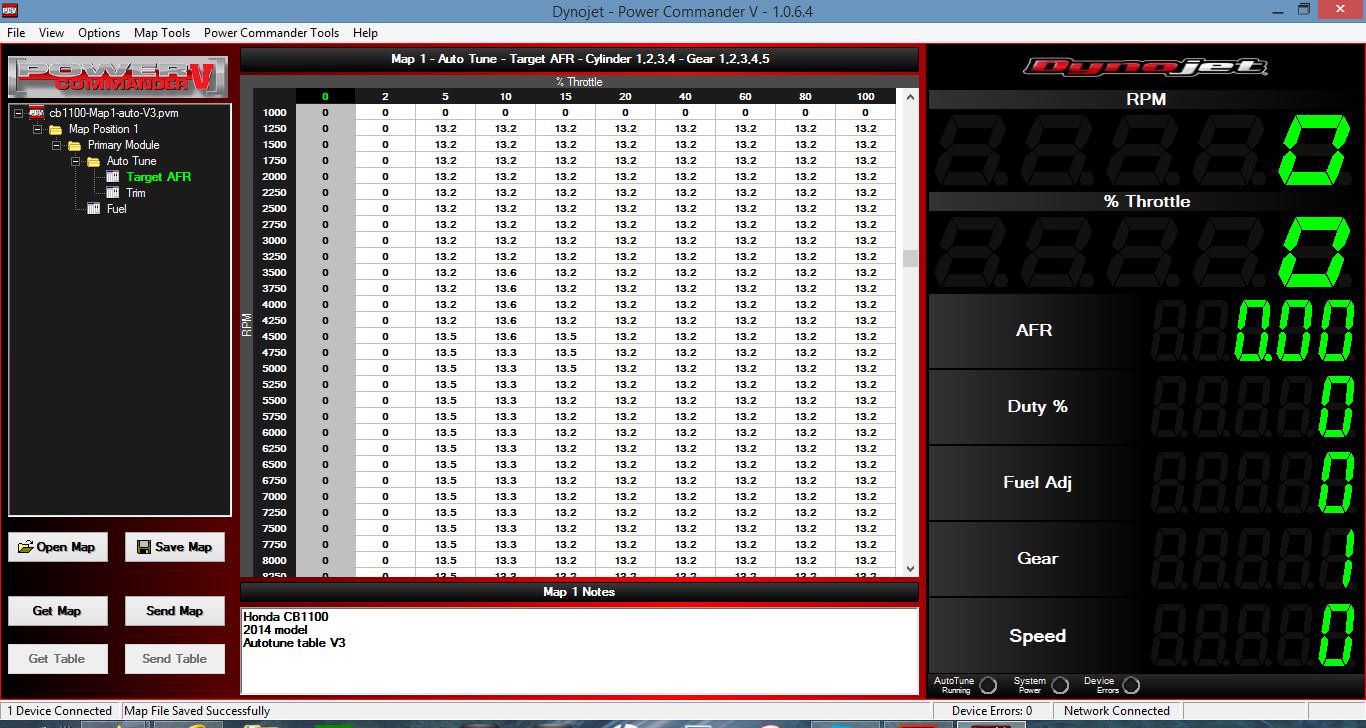Image resolution: width=1366 pixels, height=728 pixels.
Task: Click the Send Map button
Action: point(175,611)
